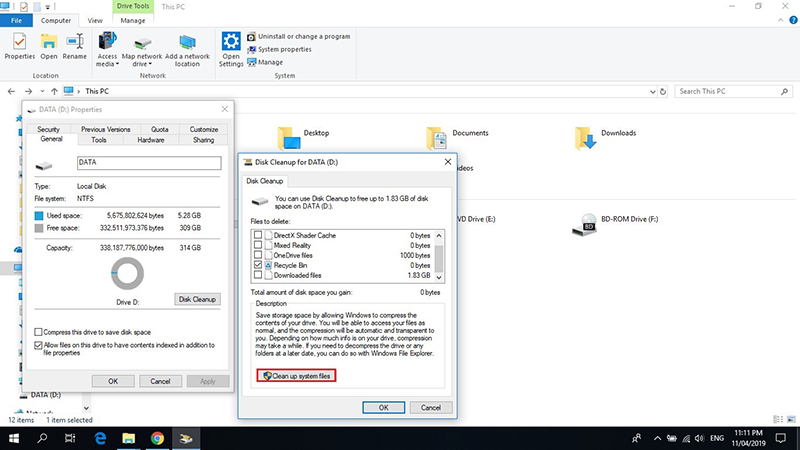This screenshot has height=450, width=800.
Task: Launch Google Chrome from the taskbar
Action: (157, 438)
